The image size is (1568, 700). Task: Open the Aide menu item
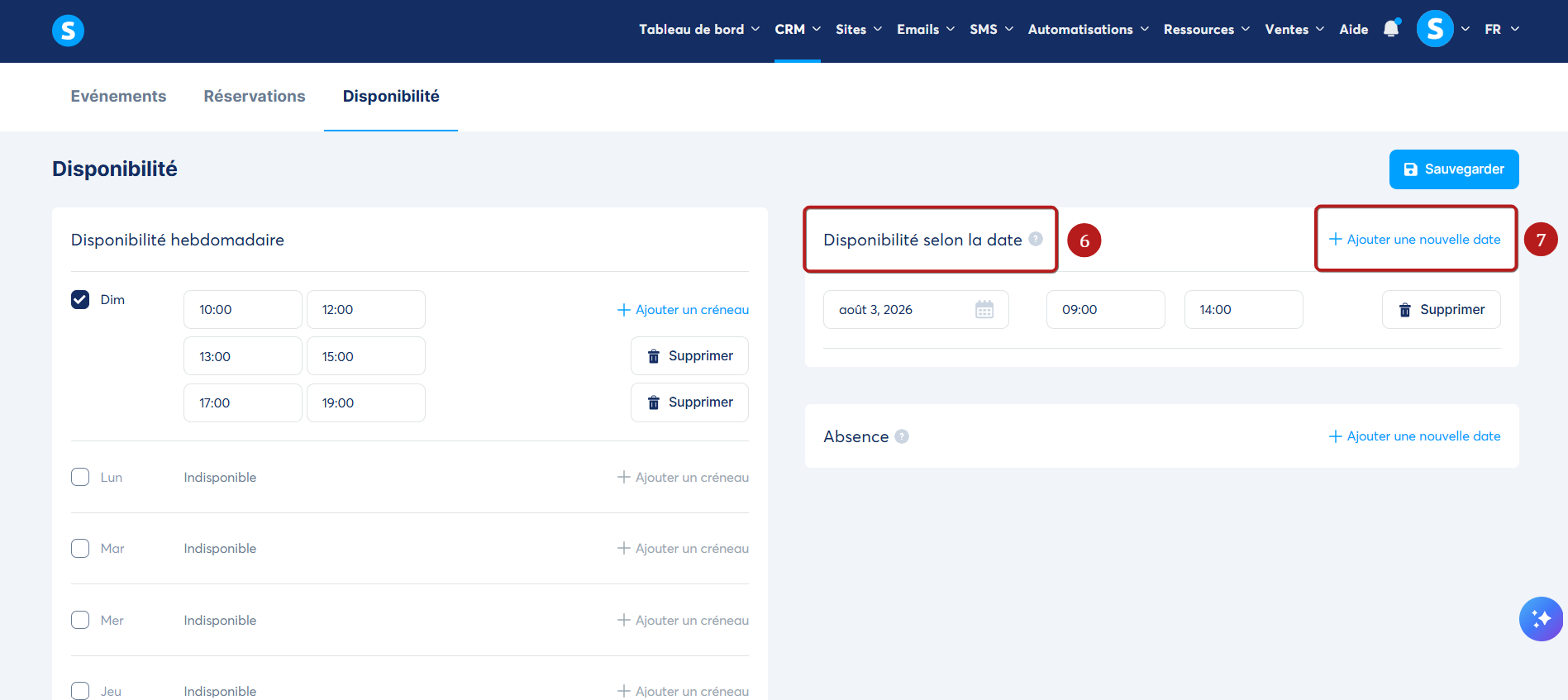1354,29
